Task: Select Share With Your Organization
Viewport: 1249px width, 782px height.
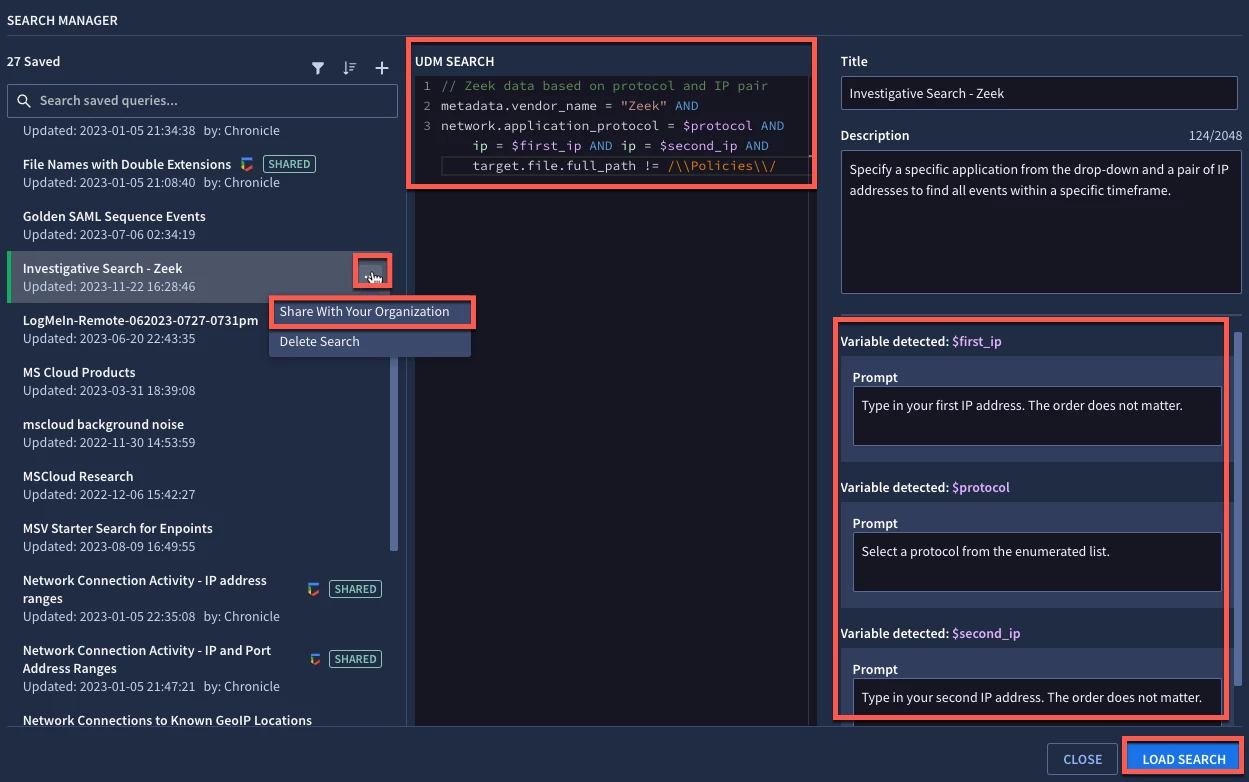Action: click(x=370, y=312)
